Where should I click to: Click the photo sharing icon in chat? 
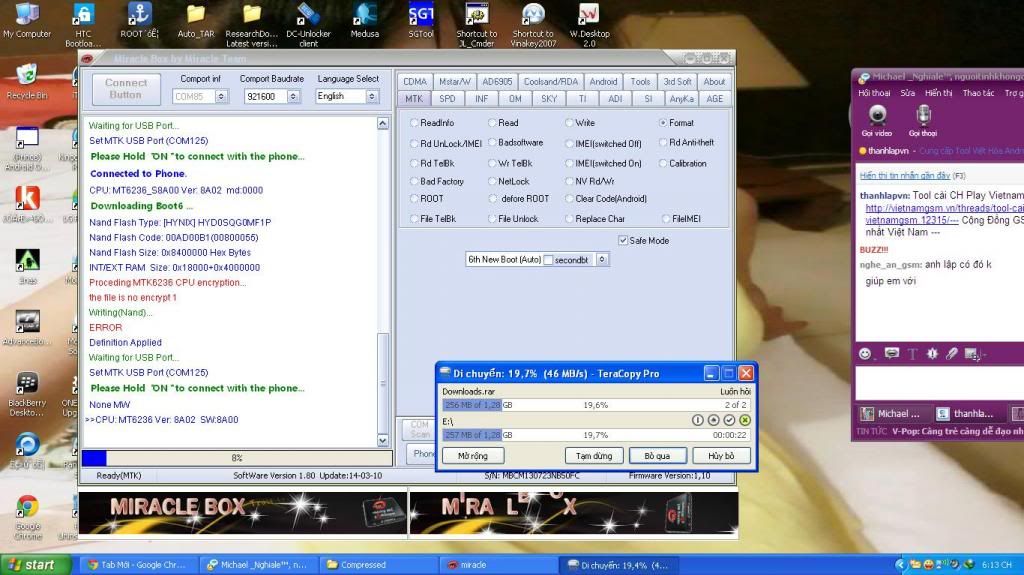(972, 354)
